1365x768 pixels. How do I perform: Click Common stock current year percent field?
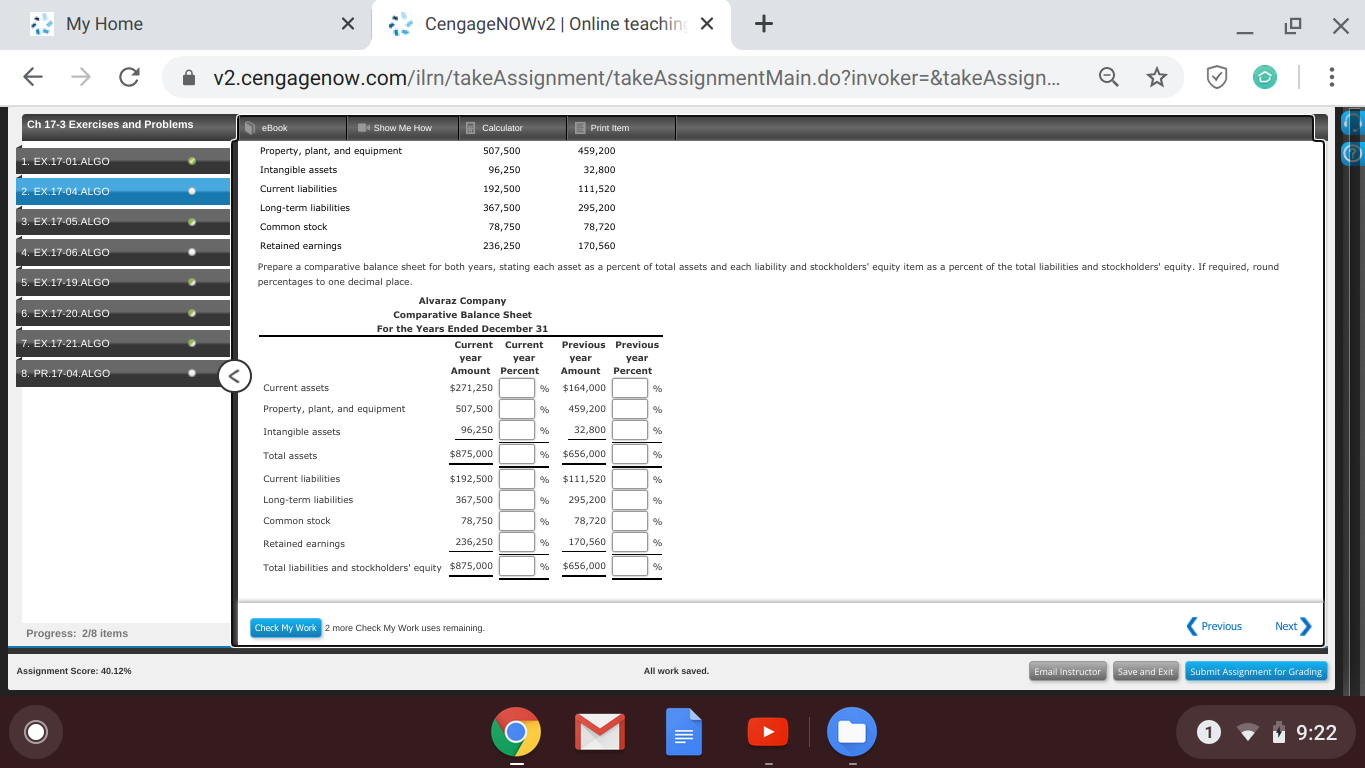coord(517,521)
